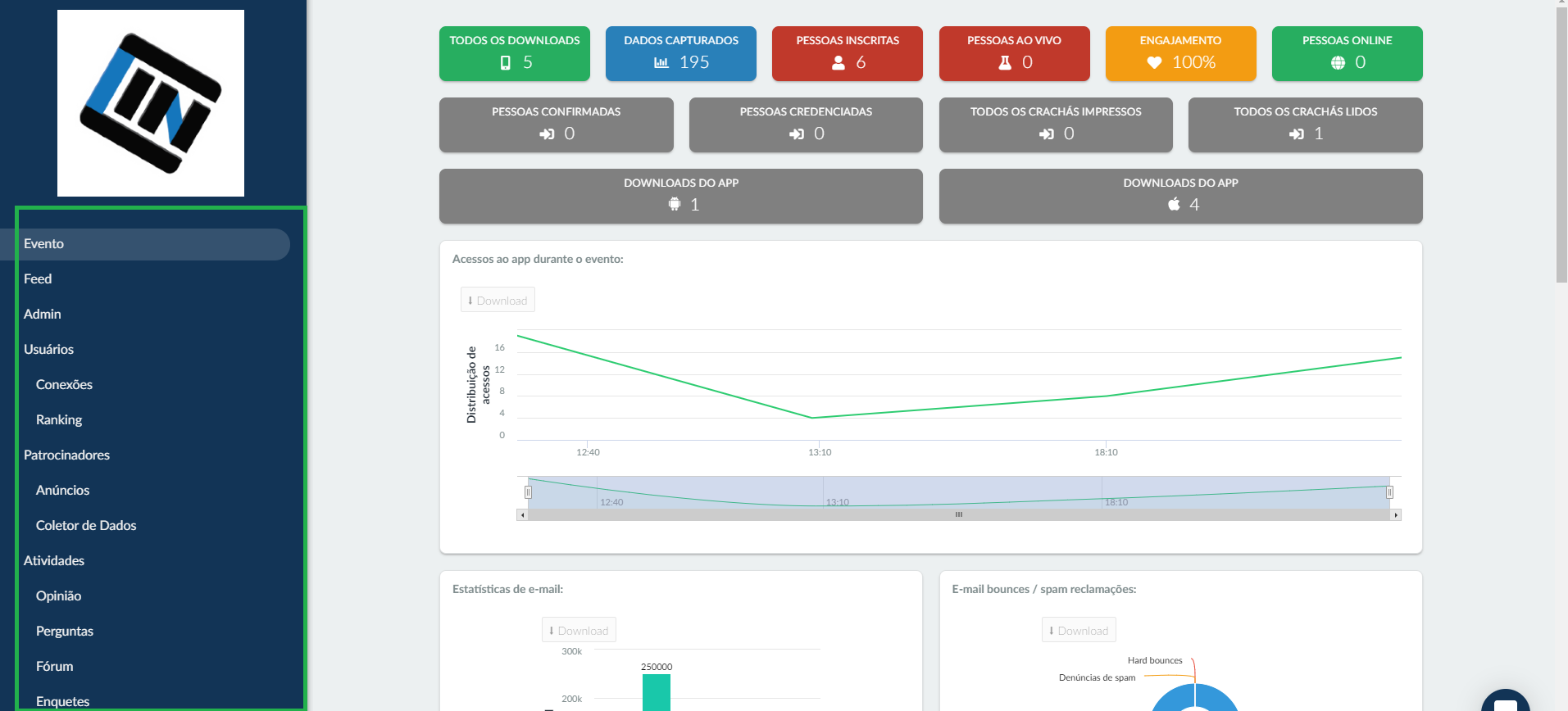Click the 'Estatísticas de e-mail:' heading

(x=508, y=589)
